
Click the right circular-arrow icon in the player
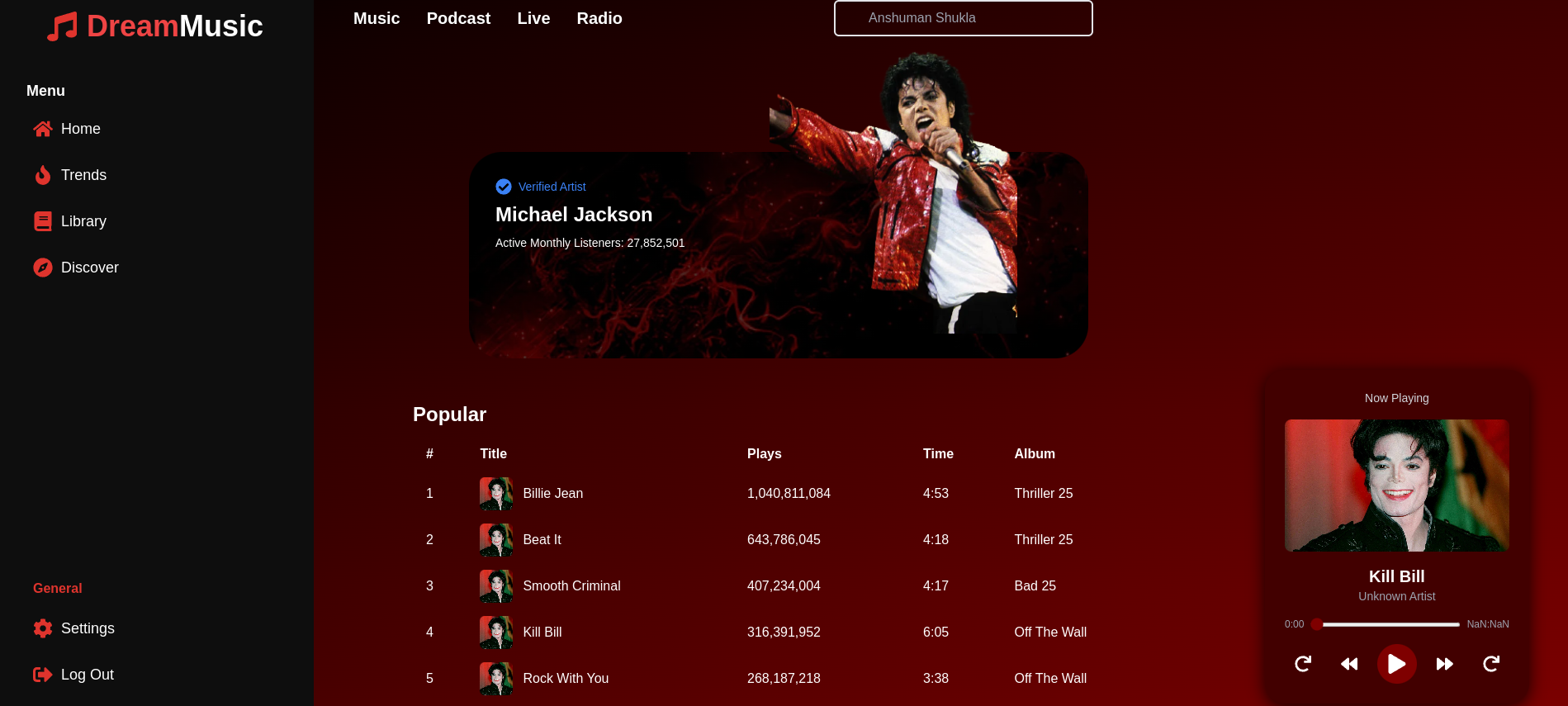coord(1491,664)
